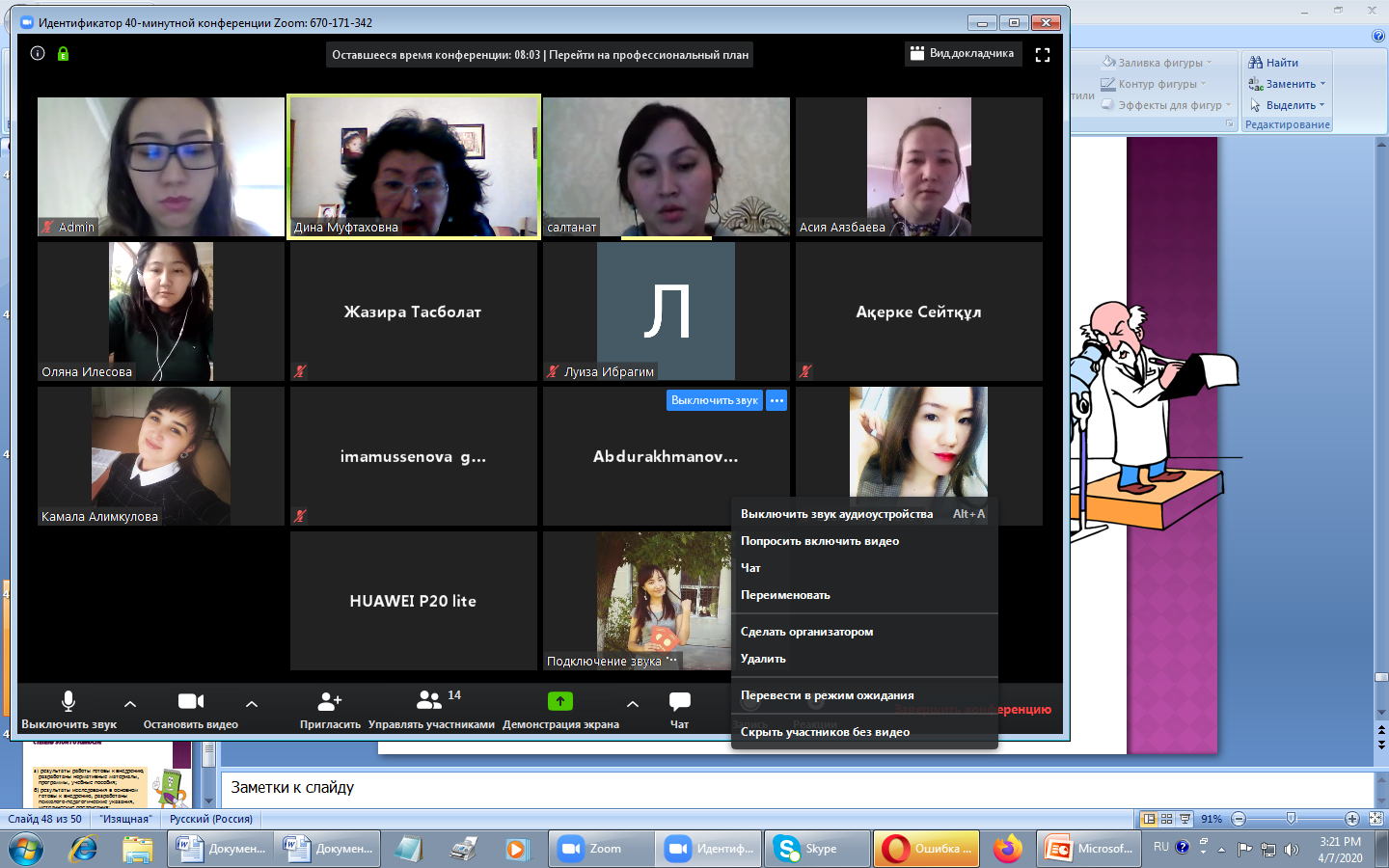Screen dimensions: 1389x868
Task: Open Контур фигуры dropdown
Action: click(1155, 84)
